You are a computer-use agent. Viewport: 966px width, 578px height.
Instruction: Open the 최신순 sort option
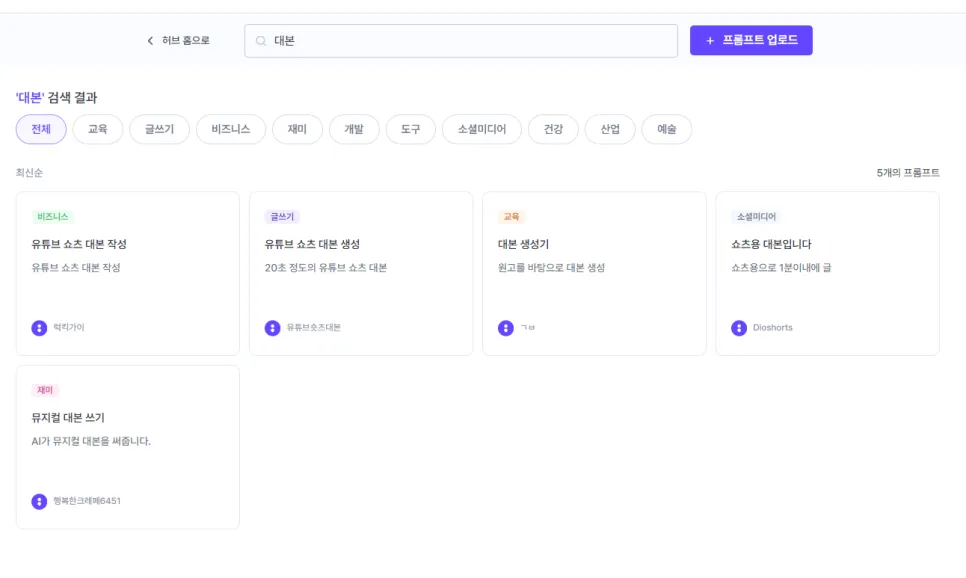29,173
